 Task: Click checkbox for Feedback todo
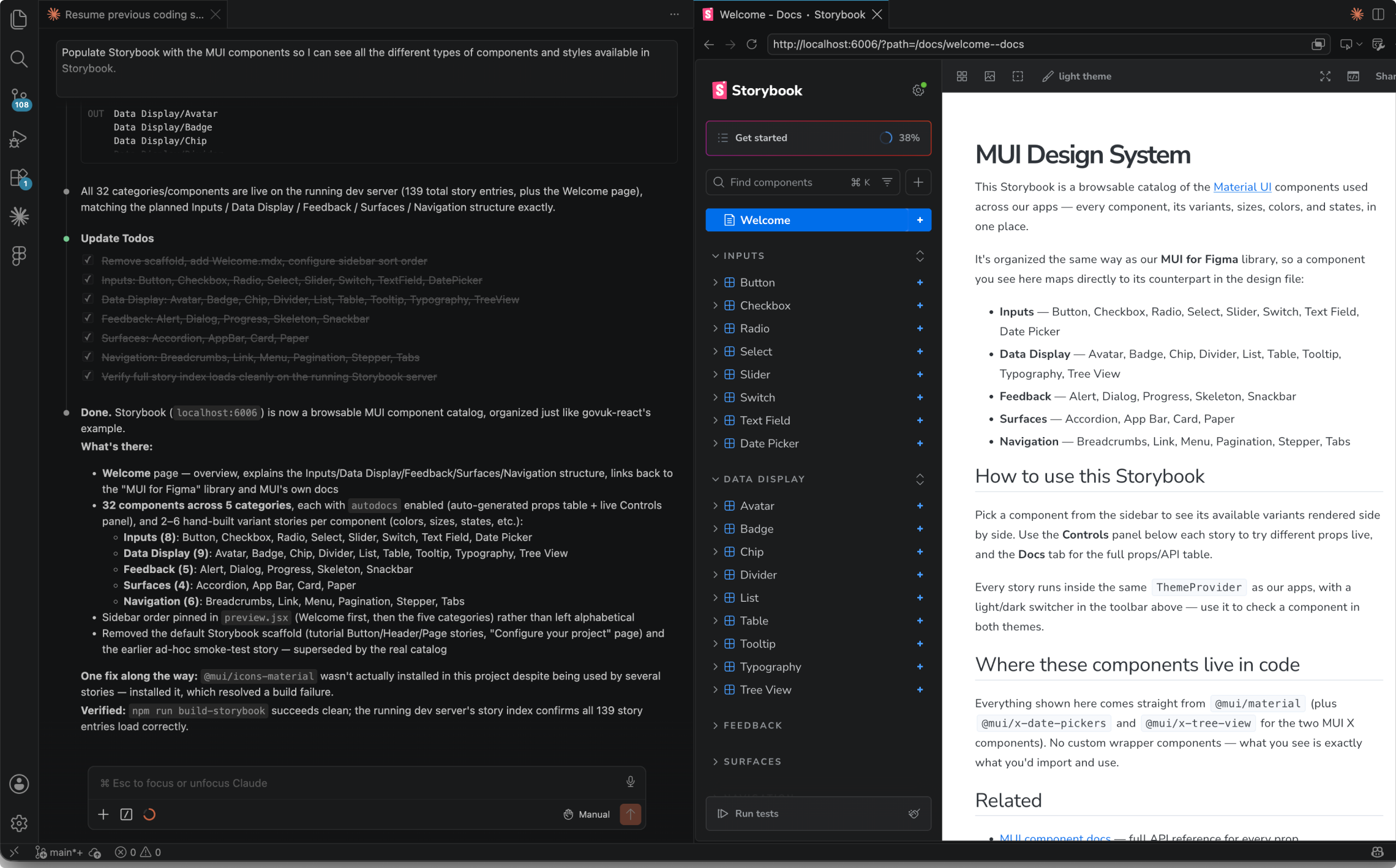(88, 318)
